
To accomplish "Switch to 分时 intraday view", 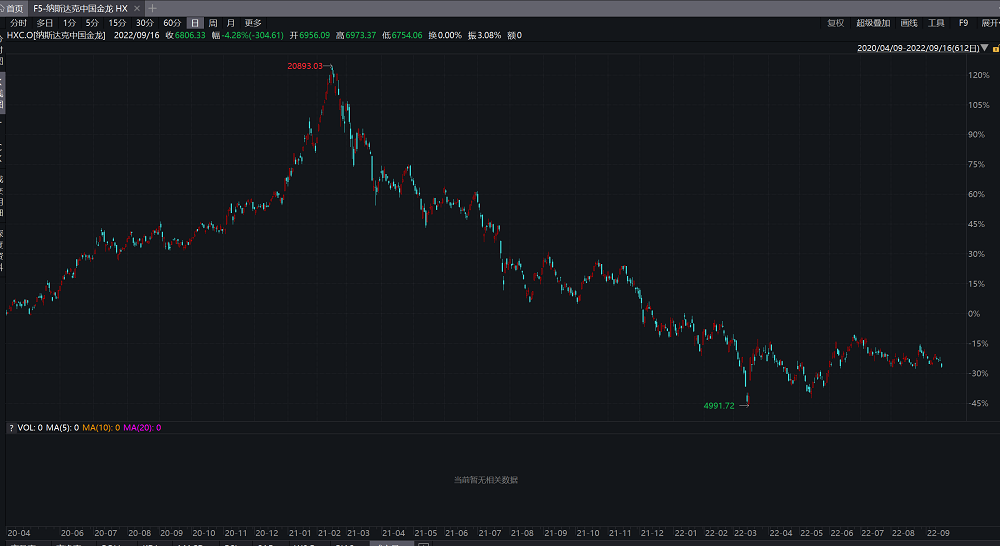I will click(x=18, y=23).
